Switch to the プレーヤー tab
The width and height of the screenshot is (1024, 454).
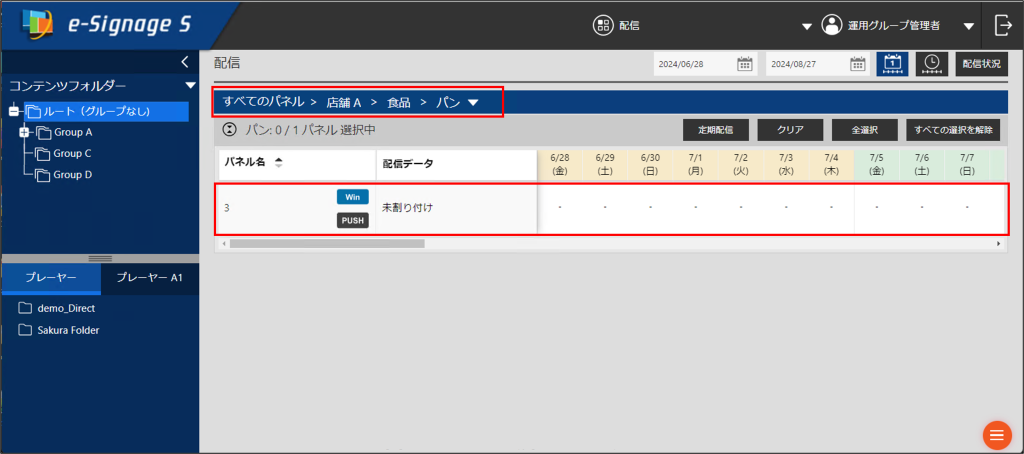[x=51, y=278]
